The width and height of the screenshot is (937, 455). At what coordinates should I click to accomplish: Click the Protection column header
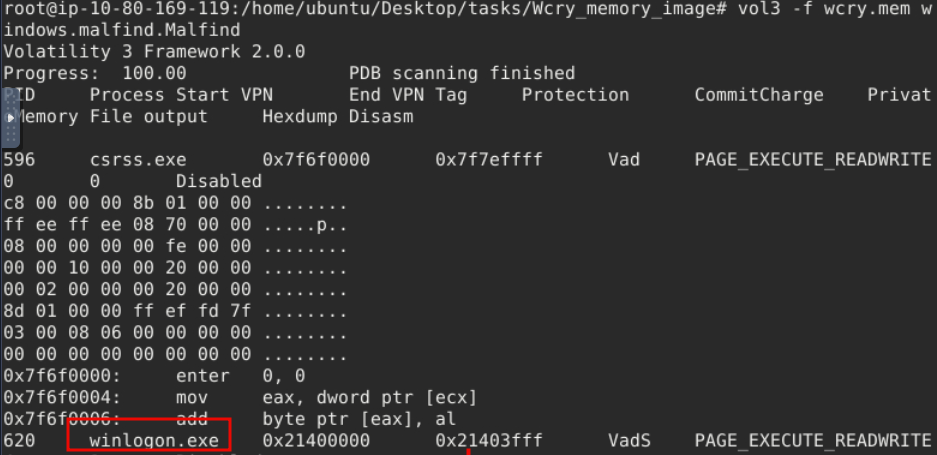pyautogui.click(x=575, y=95)
